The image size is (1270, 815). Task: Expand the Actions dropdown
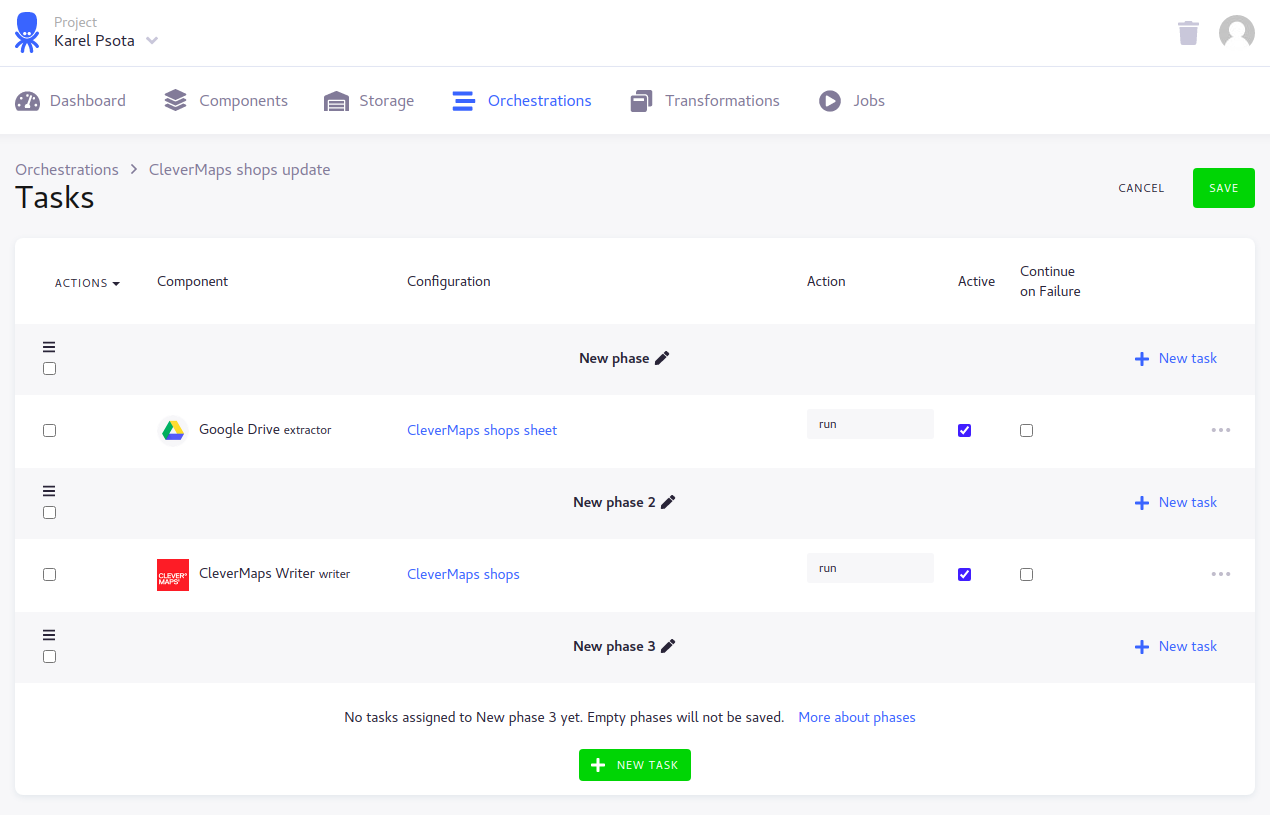pos(87,283)
